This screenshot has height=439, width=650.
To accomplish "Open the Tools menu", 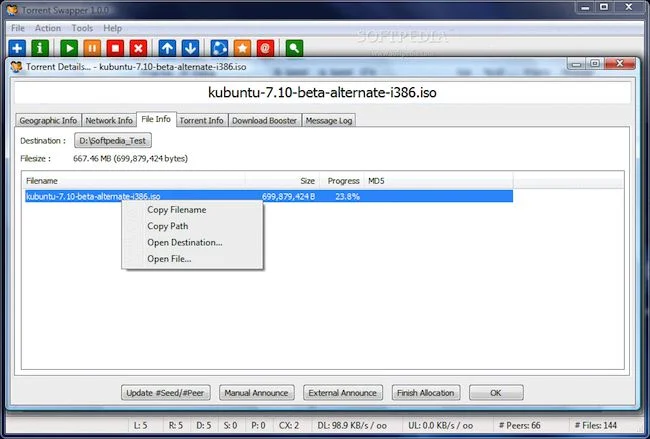I will pyautogui.click(x=82, y=28).
